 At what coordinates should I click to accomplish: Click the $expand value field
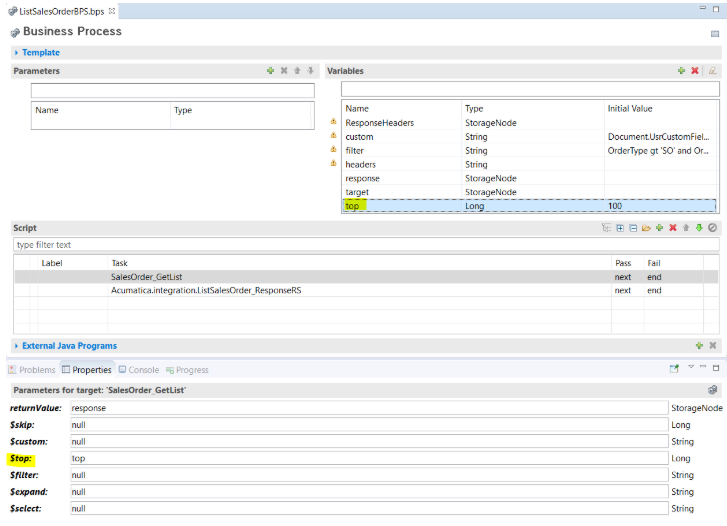point(369,491)
